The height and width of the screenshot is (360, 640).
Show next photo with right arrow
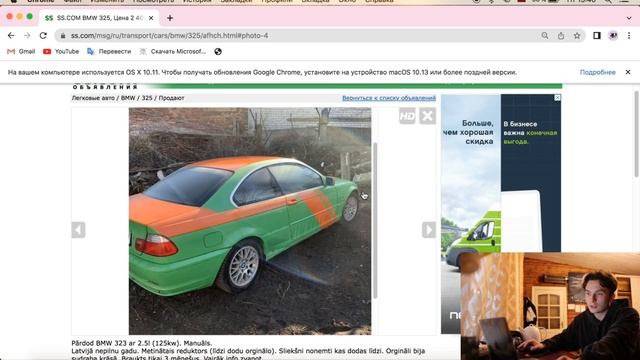click(429, 230)
